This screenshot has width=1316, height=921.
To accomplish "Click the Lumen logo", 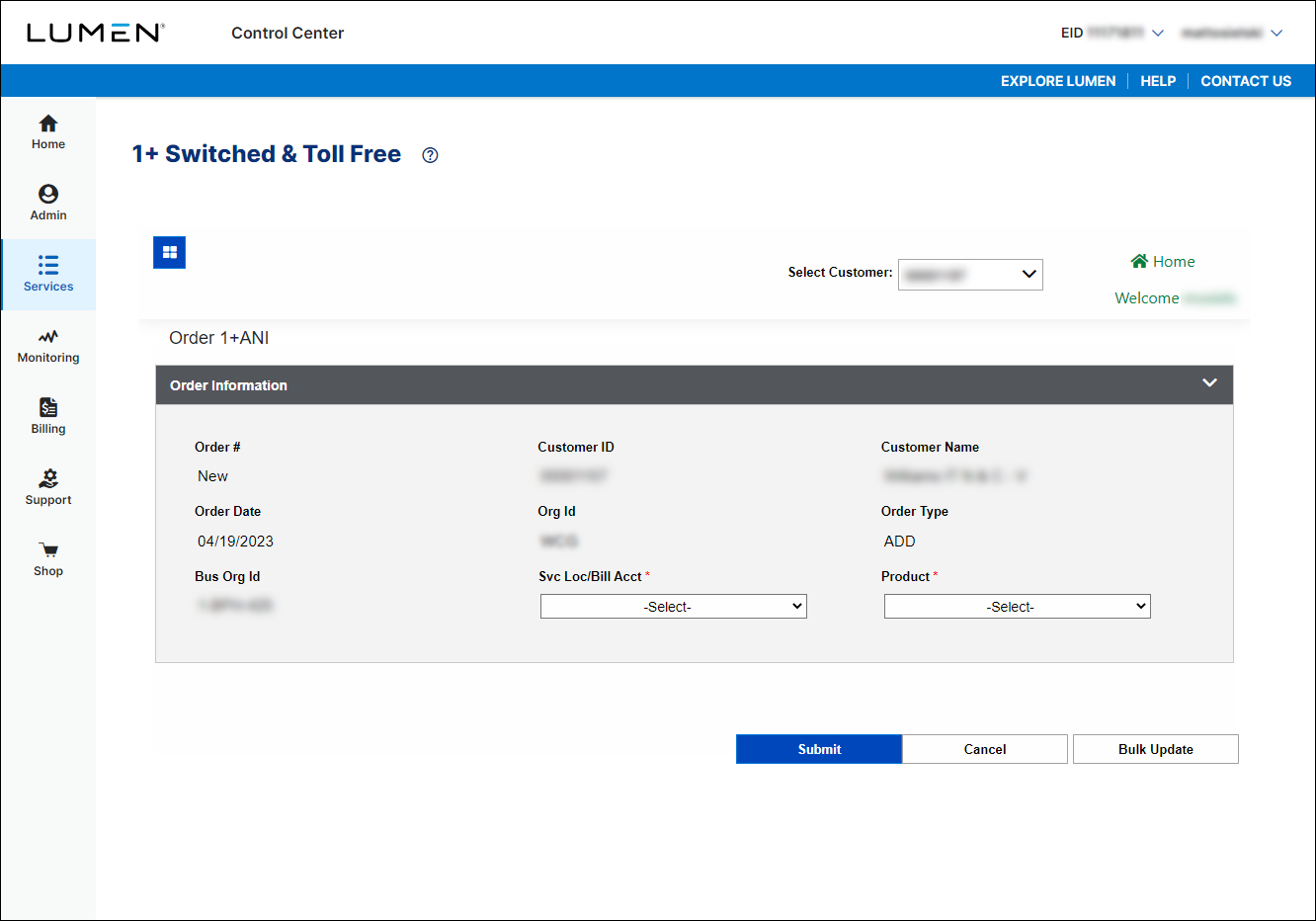I will point(96,33).
